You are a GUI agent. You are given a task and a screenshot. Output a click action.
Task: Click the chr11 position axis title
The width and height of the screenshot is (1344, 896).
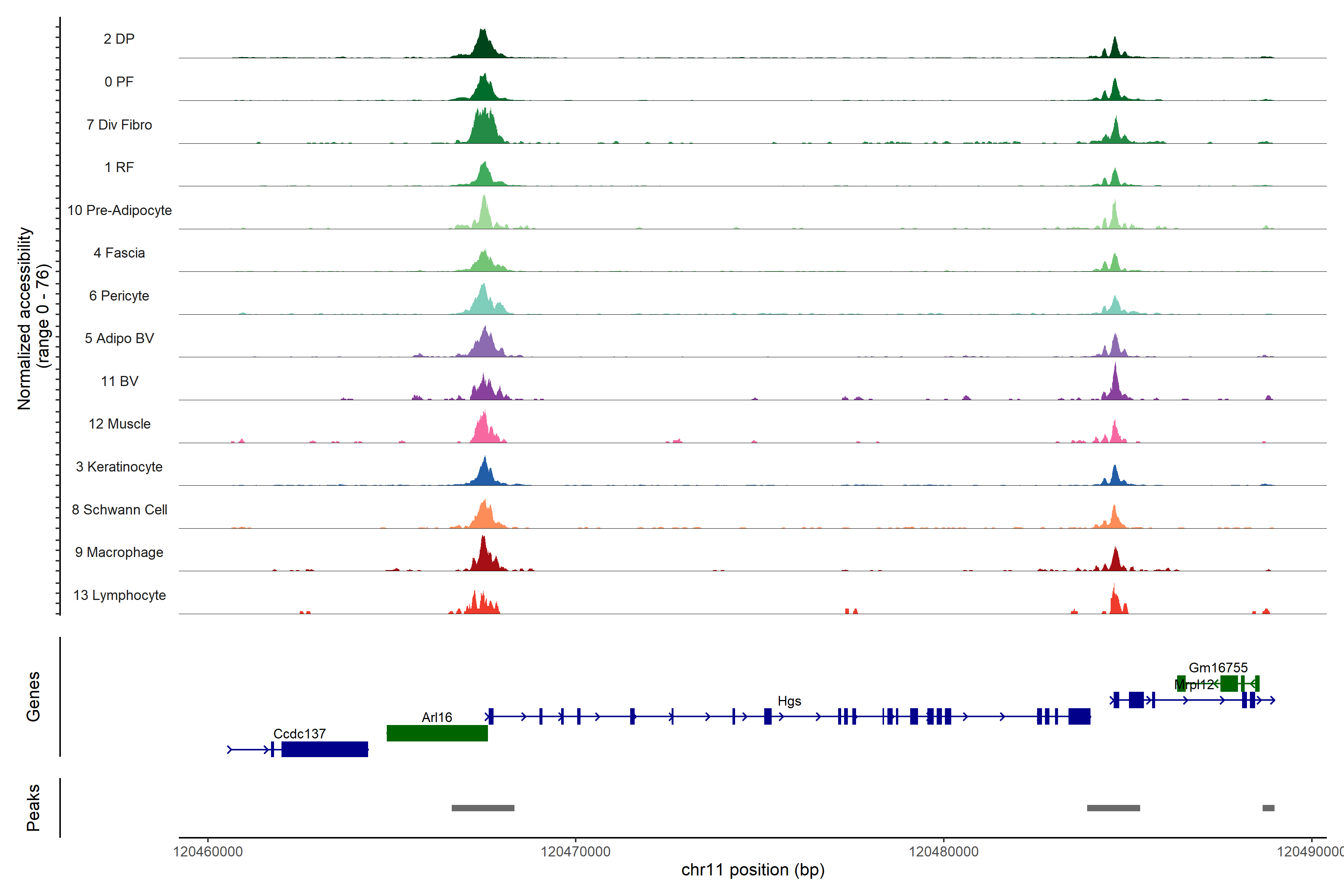point(753,870)
